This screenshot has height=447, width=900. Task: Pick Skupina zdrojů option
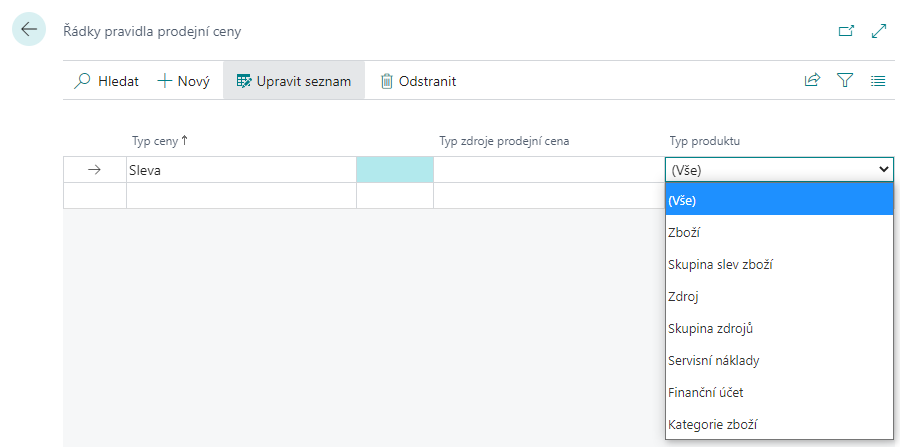pos(709,329)
